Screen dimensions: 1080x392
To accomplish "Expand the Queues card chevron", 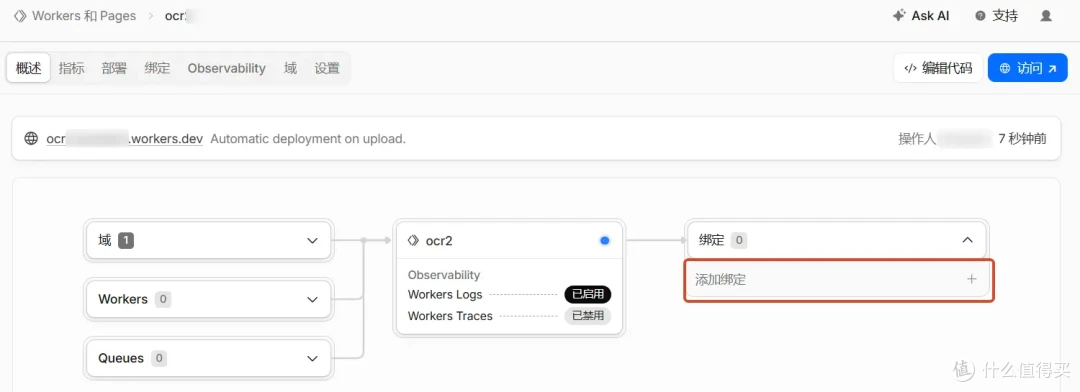I will click(313, 358).
